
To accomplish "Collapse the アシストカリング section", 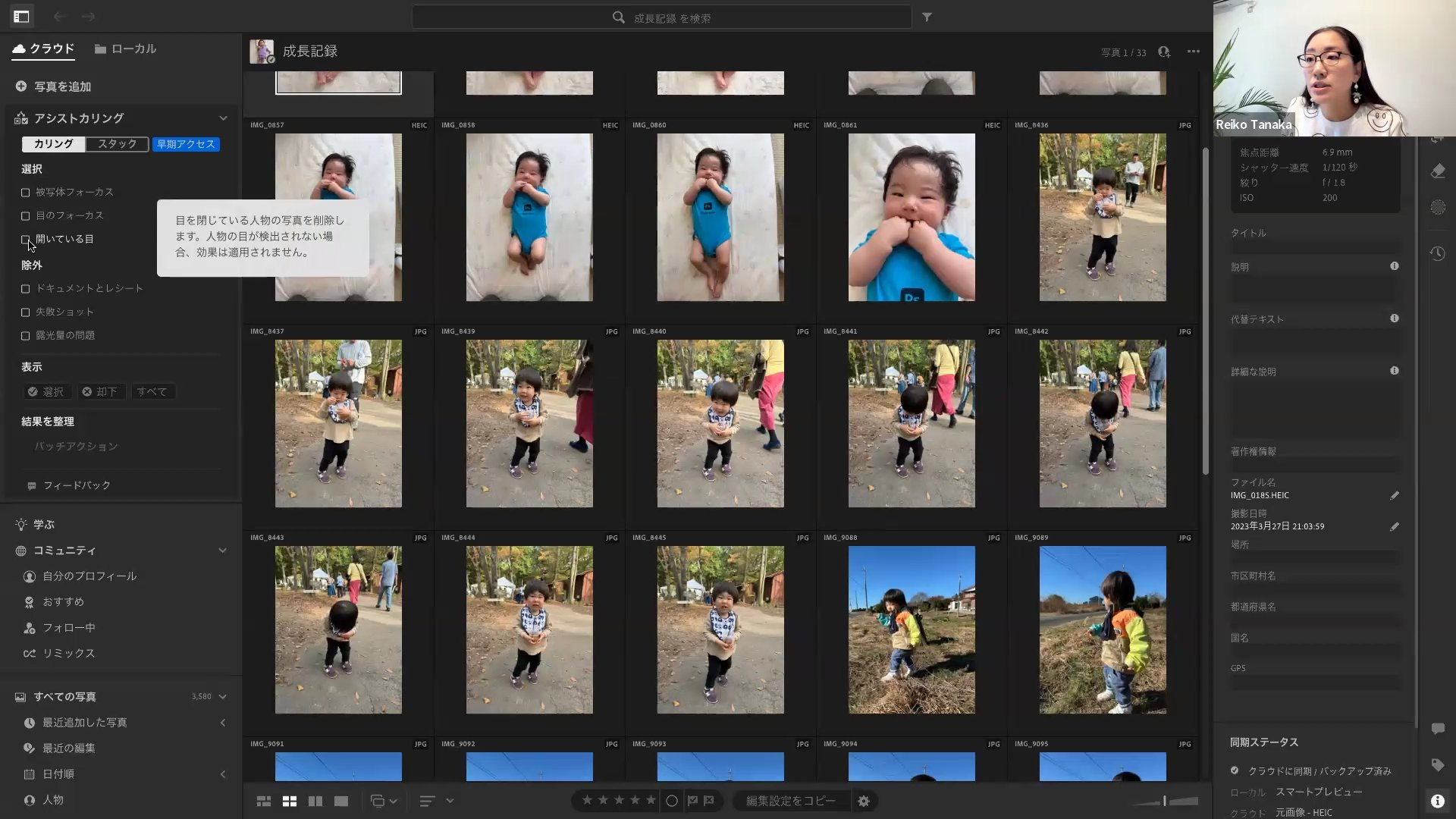I will pos(223,118).
